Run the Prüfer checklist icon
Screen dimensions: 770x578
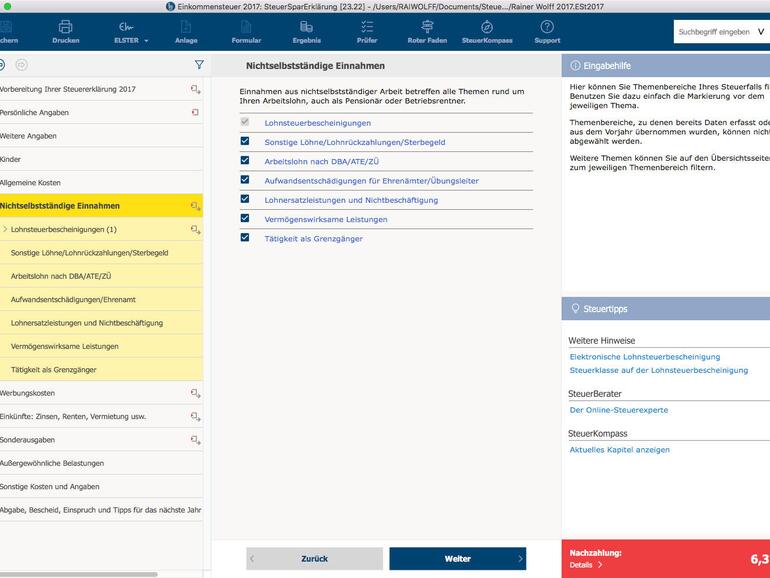(367, 27)
